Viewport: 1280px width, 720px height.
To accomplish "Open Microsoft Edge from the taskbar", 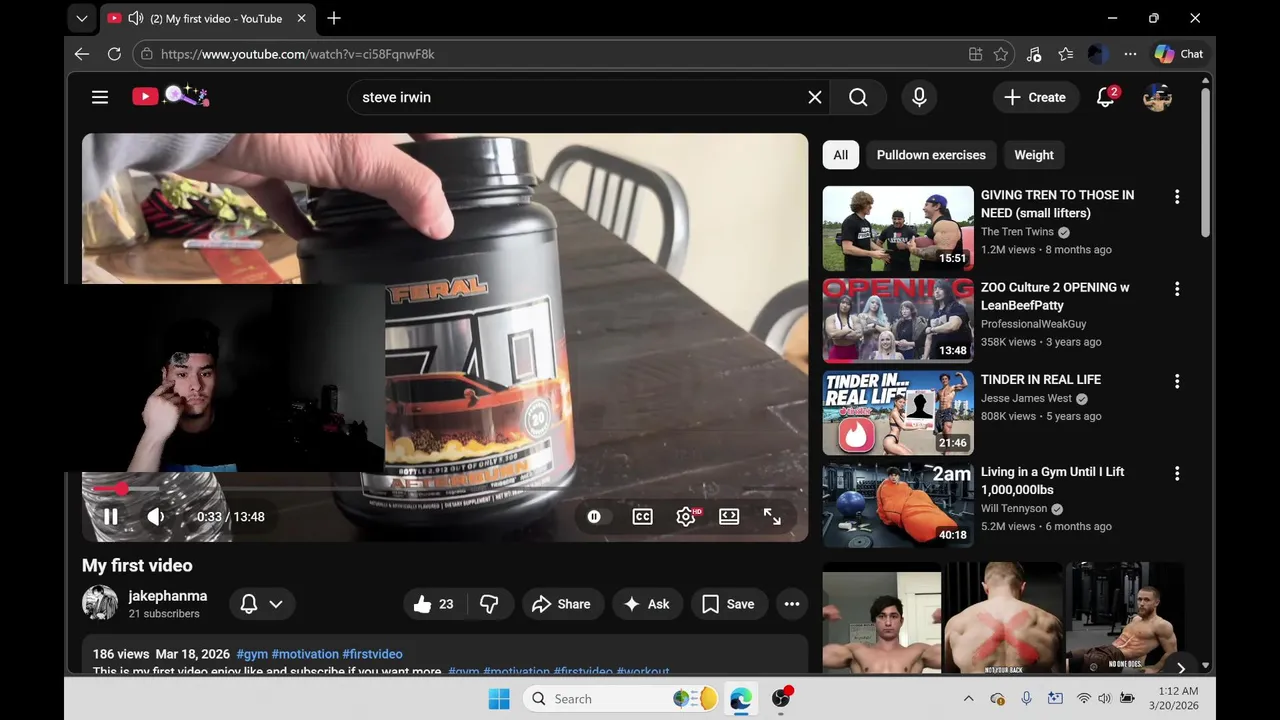I will pyautogui.click(x=741, y=699).
